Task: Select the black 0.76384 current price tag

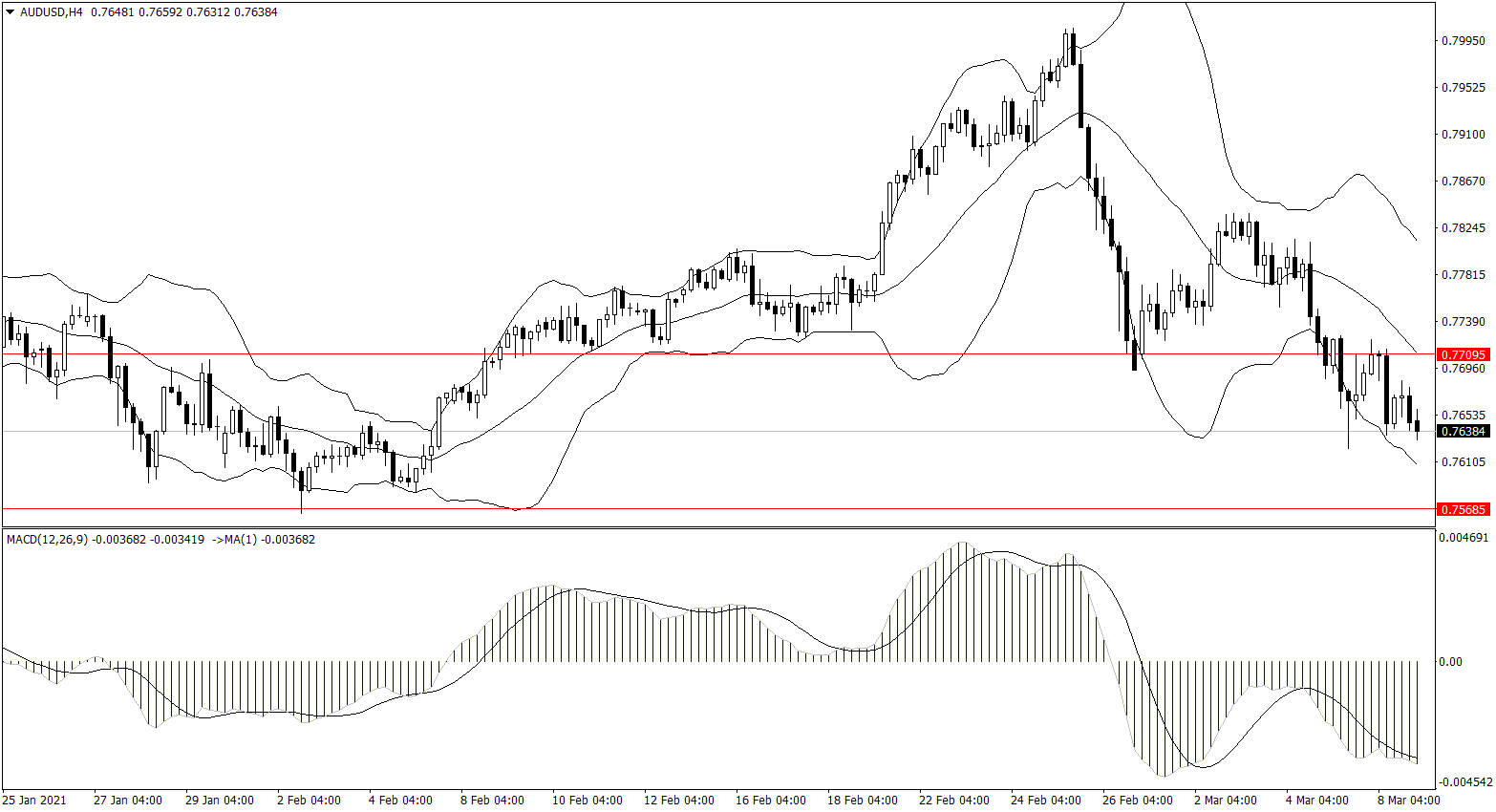Action: 1463,432
